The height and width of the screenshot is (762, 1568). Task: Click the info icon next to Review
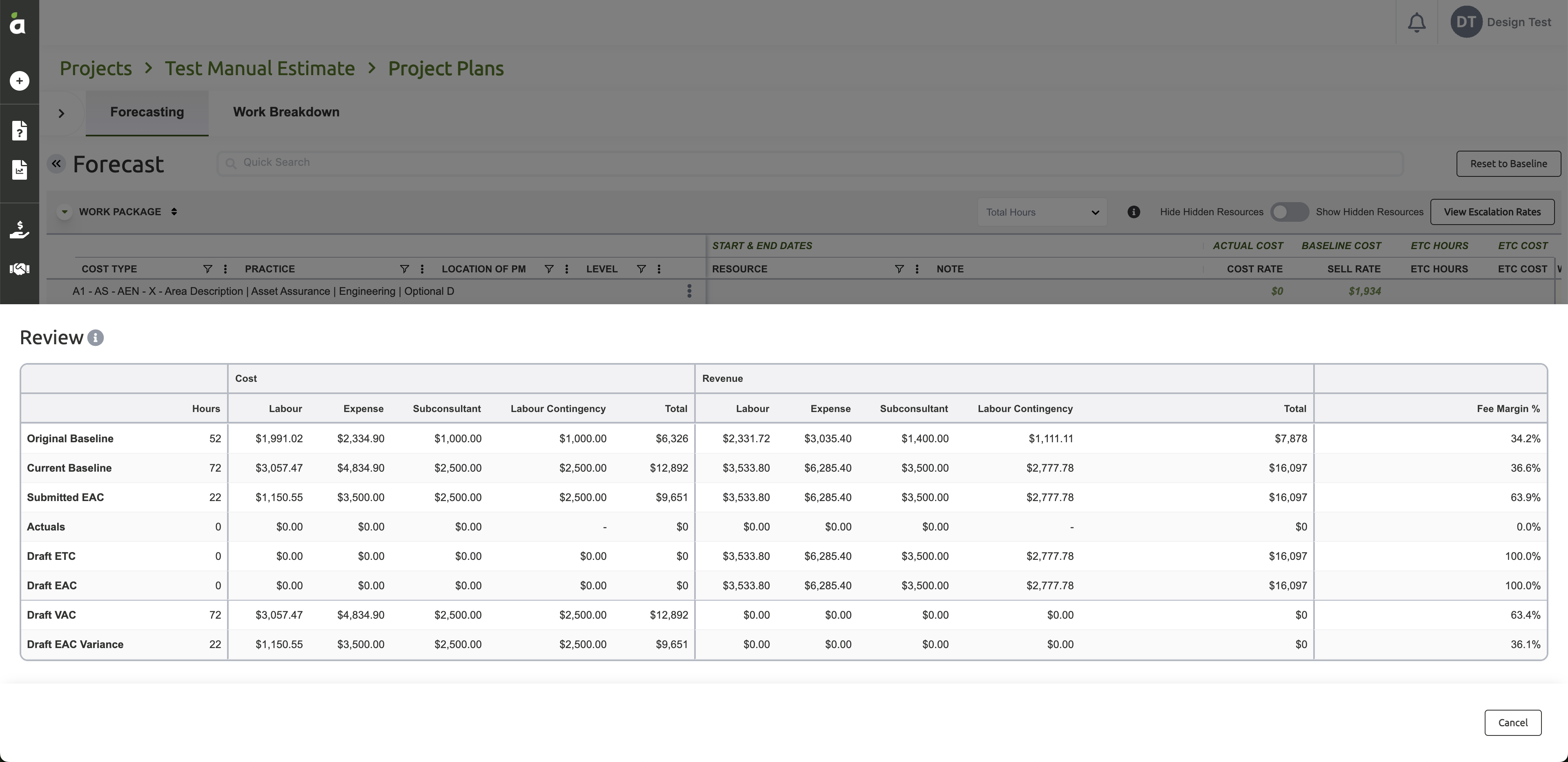point(96,338)
